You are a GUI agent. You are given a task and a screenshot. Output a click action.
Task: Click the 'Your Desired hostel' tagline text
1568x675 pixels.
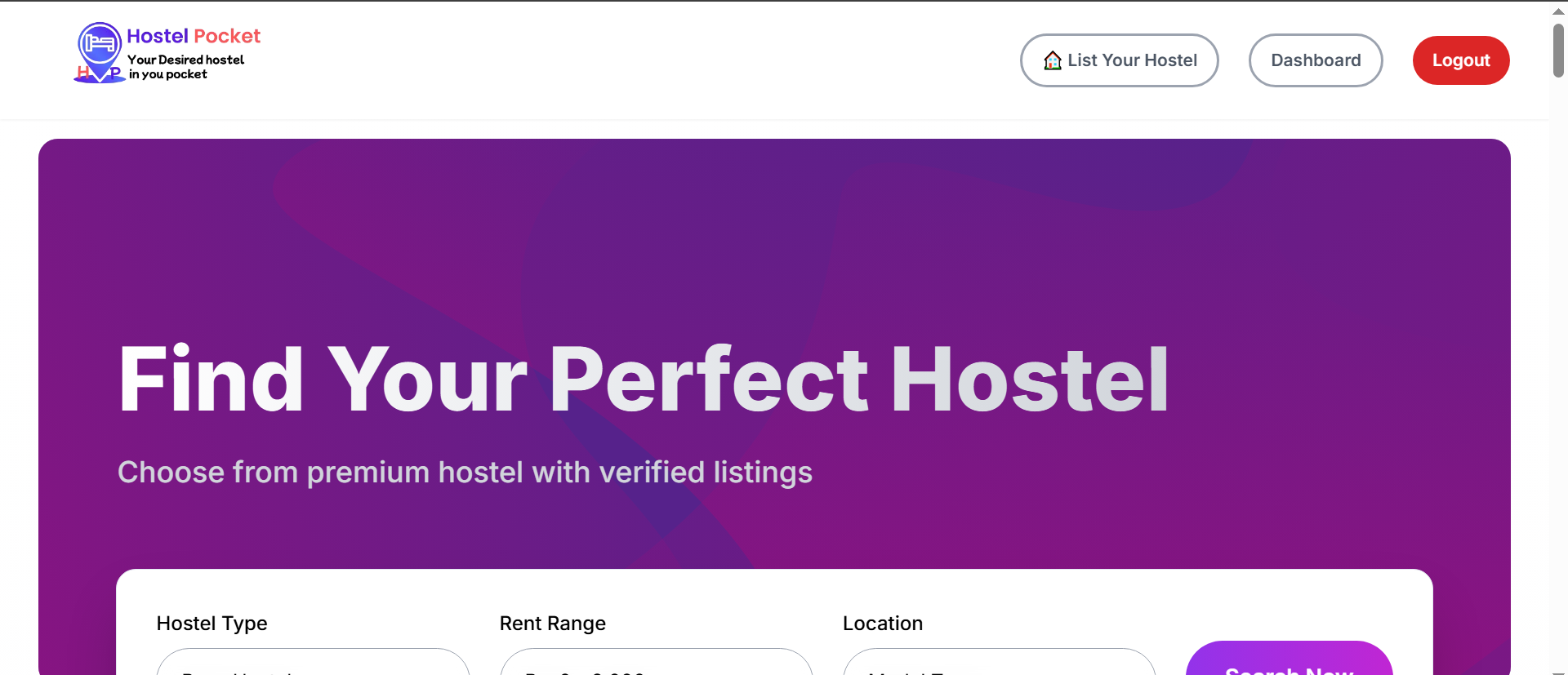[x=185, y=60]
